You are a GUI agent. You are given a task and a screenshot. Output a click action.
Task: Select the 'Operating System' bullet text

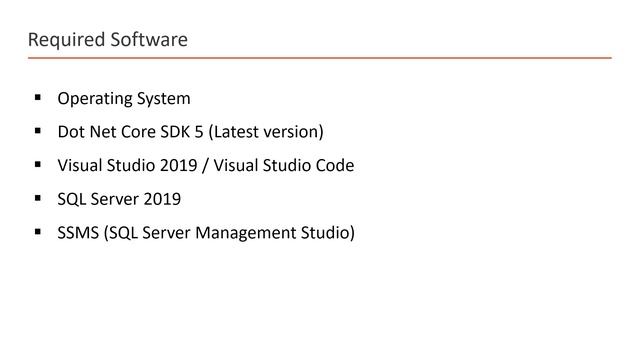[124, 99]
